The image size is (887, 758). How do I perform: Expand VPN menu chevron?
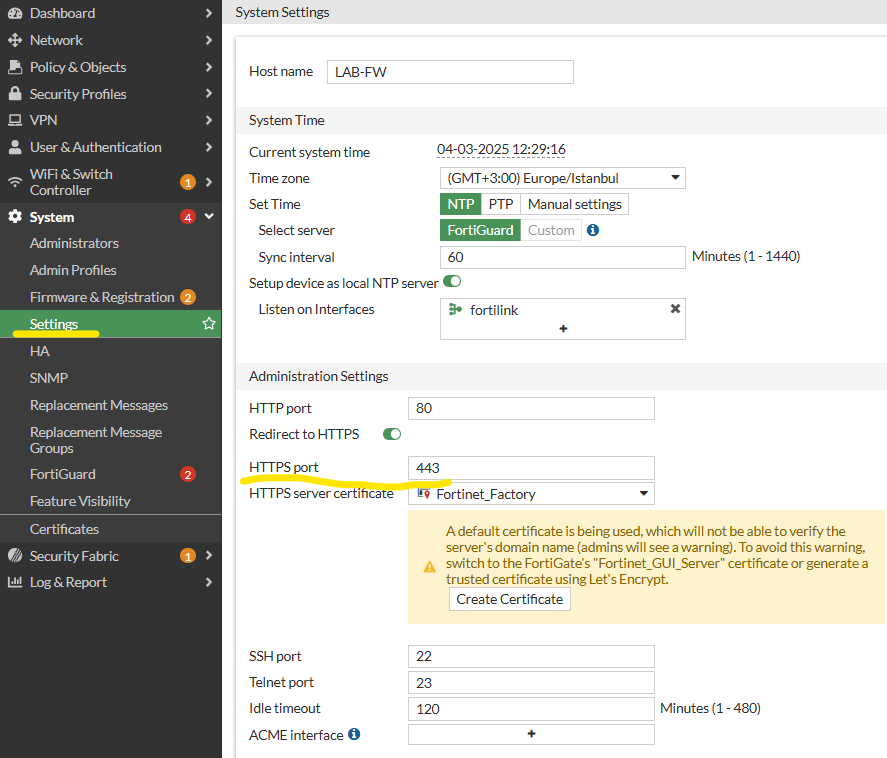click(x=209, y=120)
